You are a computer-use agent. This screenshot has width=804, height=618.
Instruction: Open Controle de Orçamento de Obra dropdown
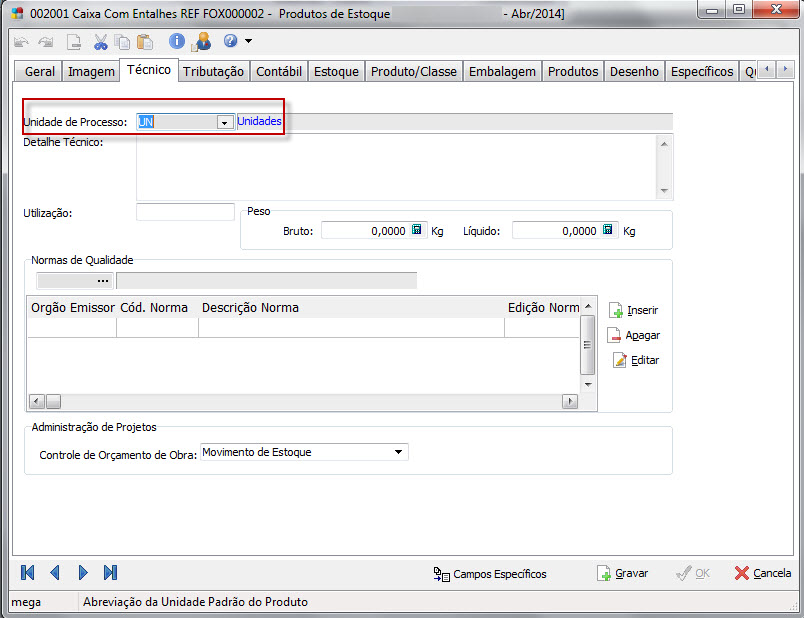pos(399,453)
